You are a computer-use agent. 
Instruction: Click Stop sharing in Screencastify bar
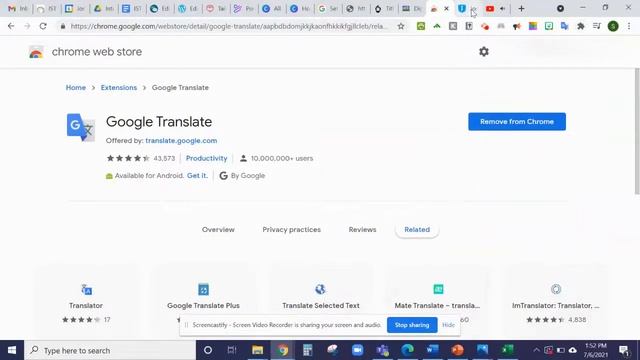(x=412, y=325)
